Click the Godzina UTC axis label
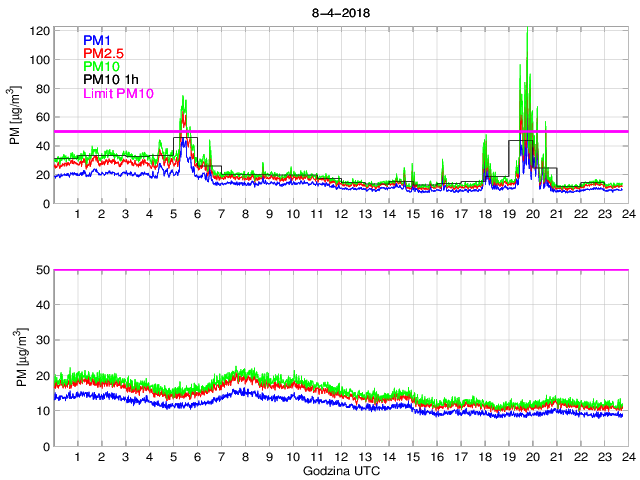Viewport: 640px width, 480px height. [339, 470]
